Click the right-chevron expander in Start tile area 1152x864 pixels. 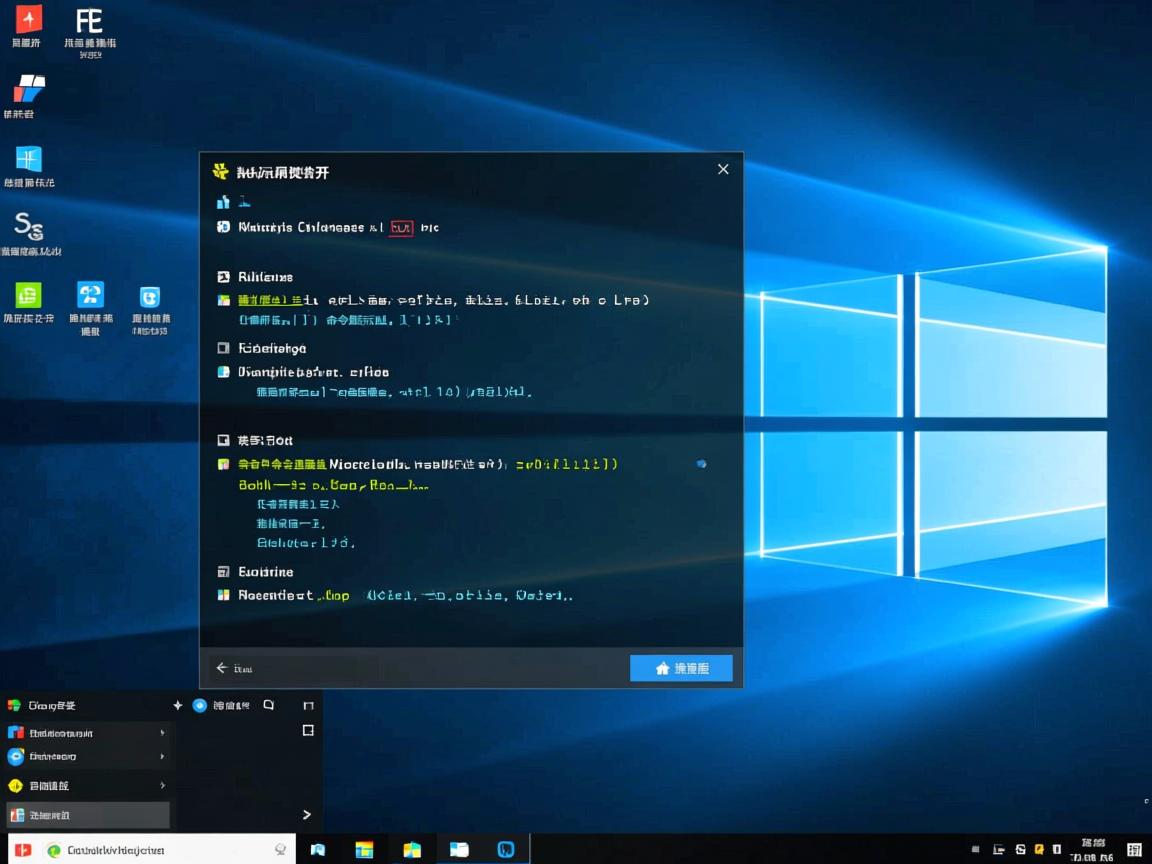click(x=307, y=815)
